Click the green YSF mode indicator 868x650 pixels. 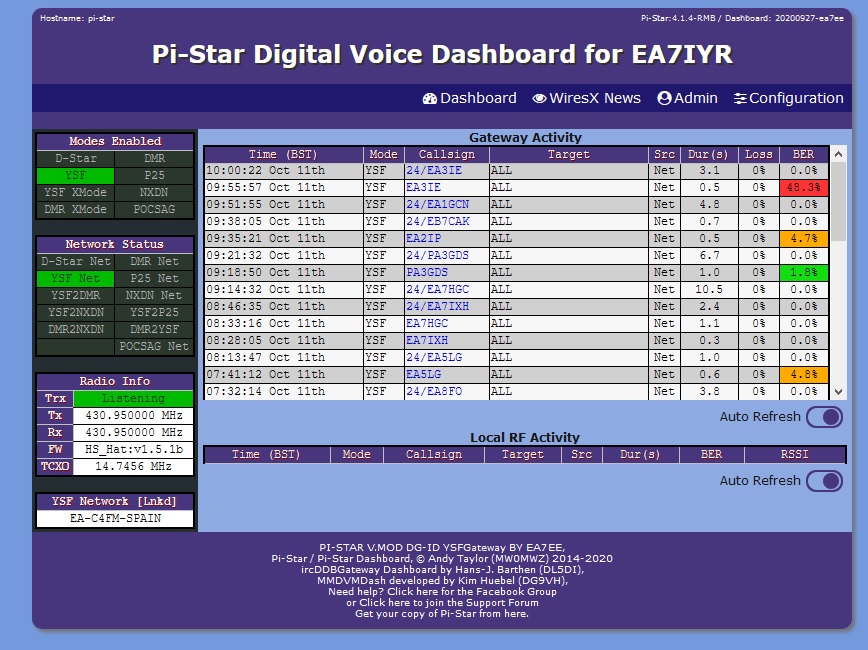pyautogui.click(x=75, y=176)
